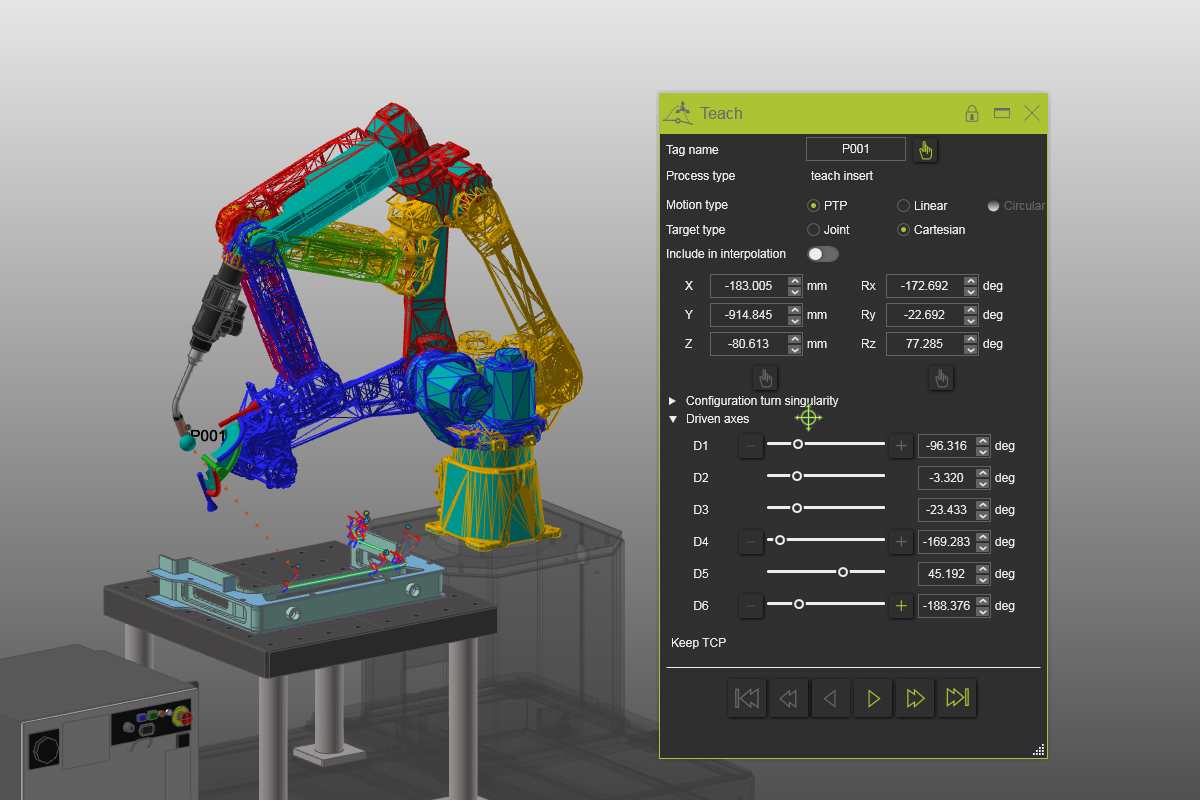Click the Tag name field P001
The height and width of the screenshot is (800, 1200).
tap(856, 150)
